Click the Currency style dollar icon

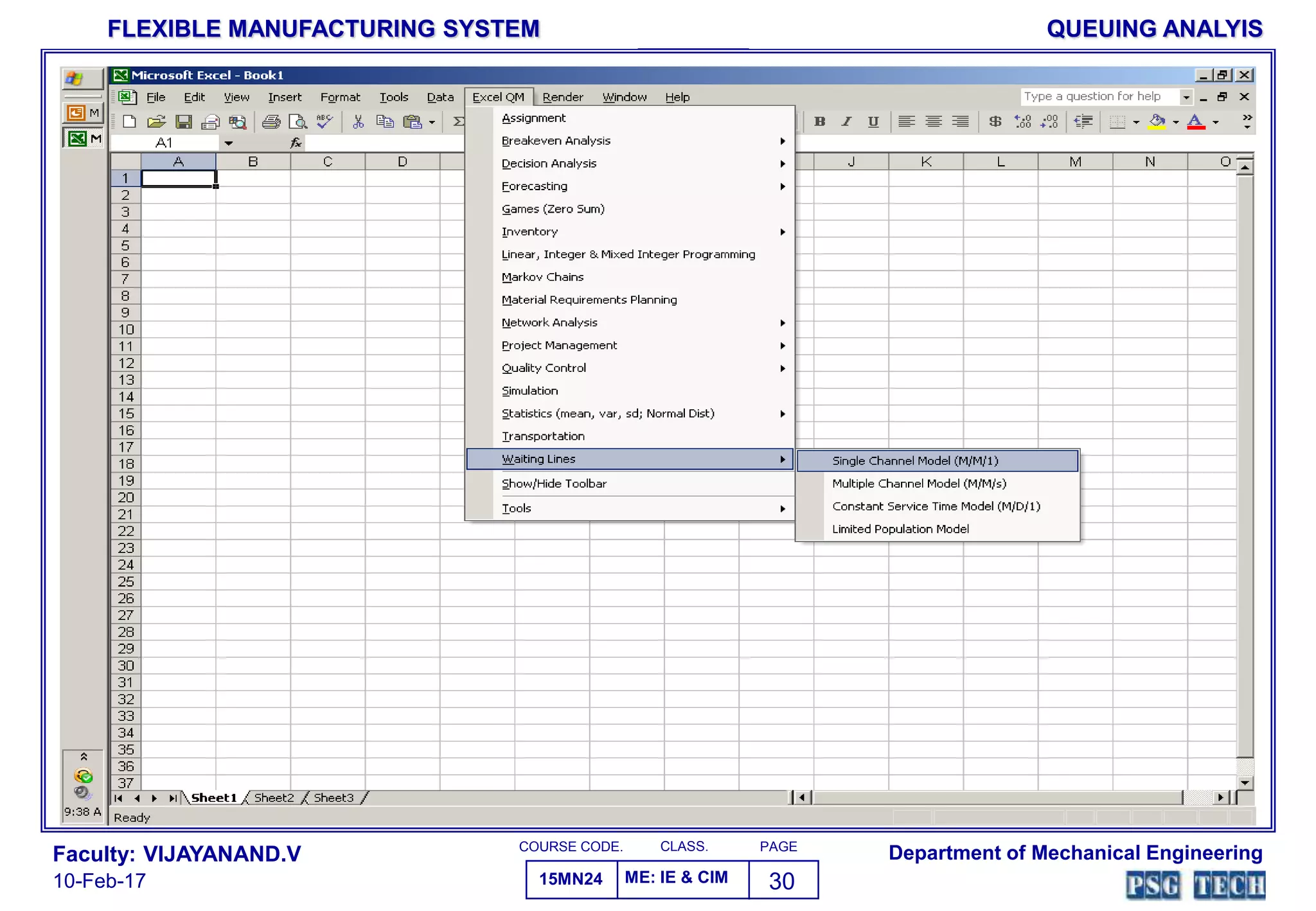pyautogui.click(x=995, y=121)
